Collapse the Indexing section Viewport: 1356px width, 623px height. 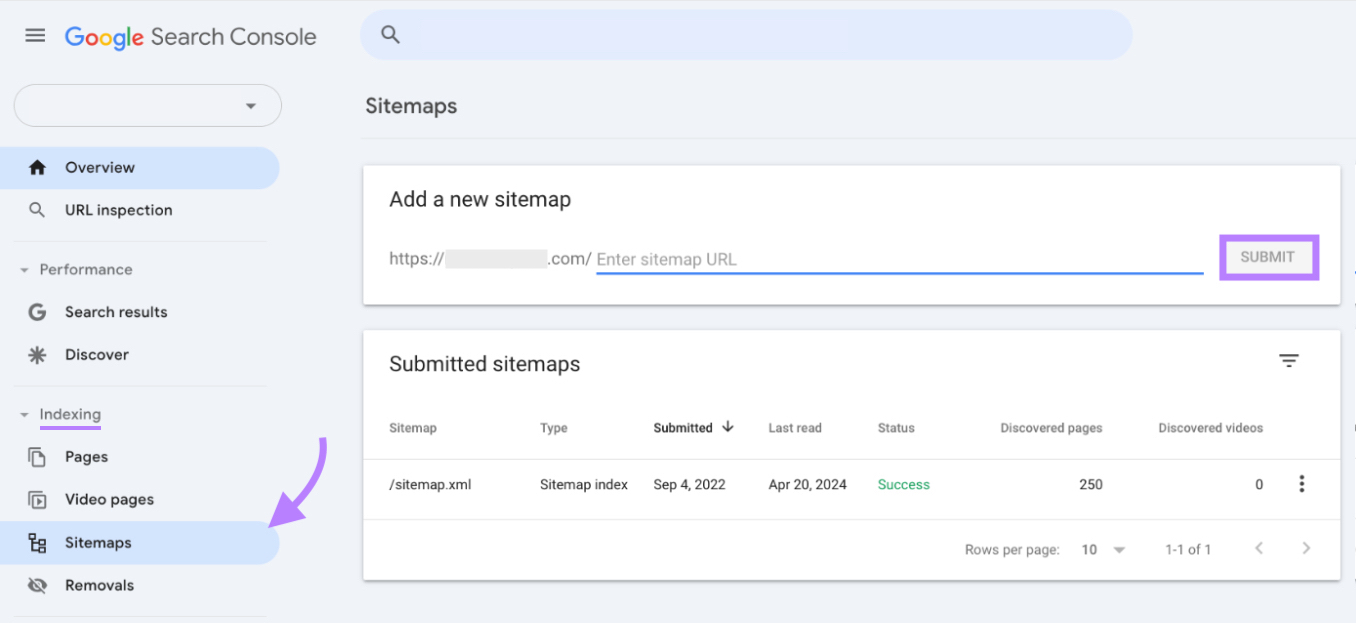tap(23, 414)
